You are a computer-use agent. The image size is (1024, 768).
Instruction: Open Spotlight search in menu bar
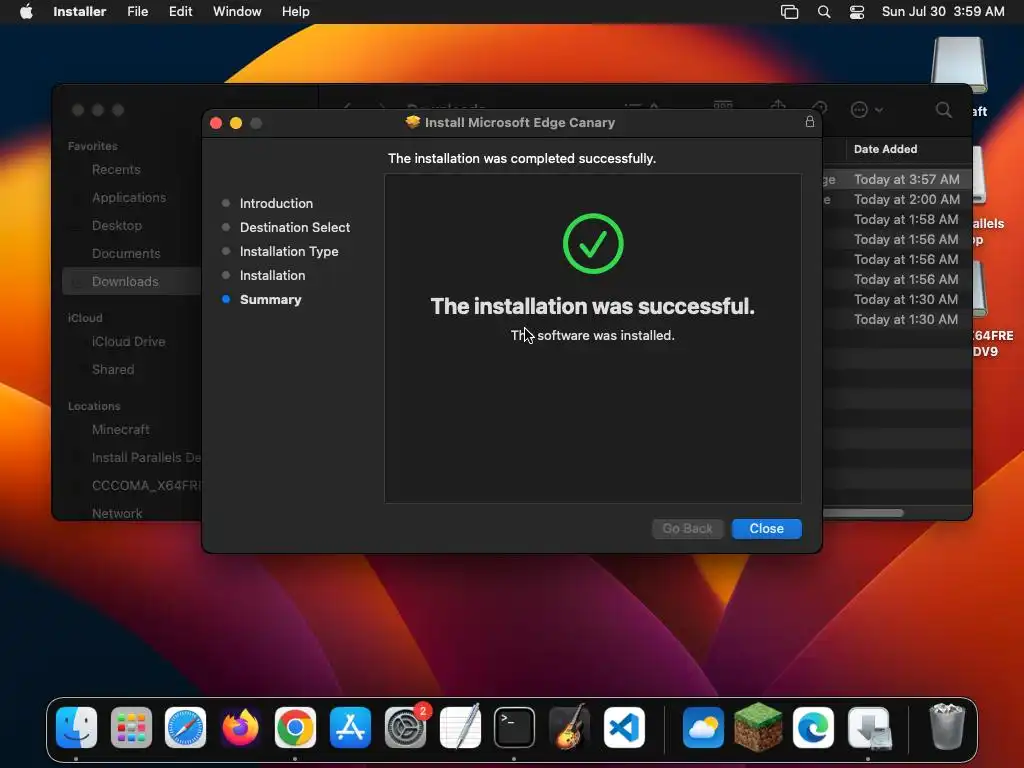click(824, 12)
